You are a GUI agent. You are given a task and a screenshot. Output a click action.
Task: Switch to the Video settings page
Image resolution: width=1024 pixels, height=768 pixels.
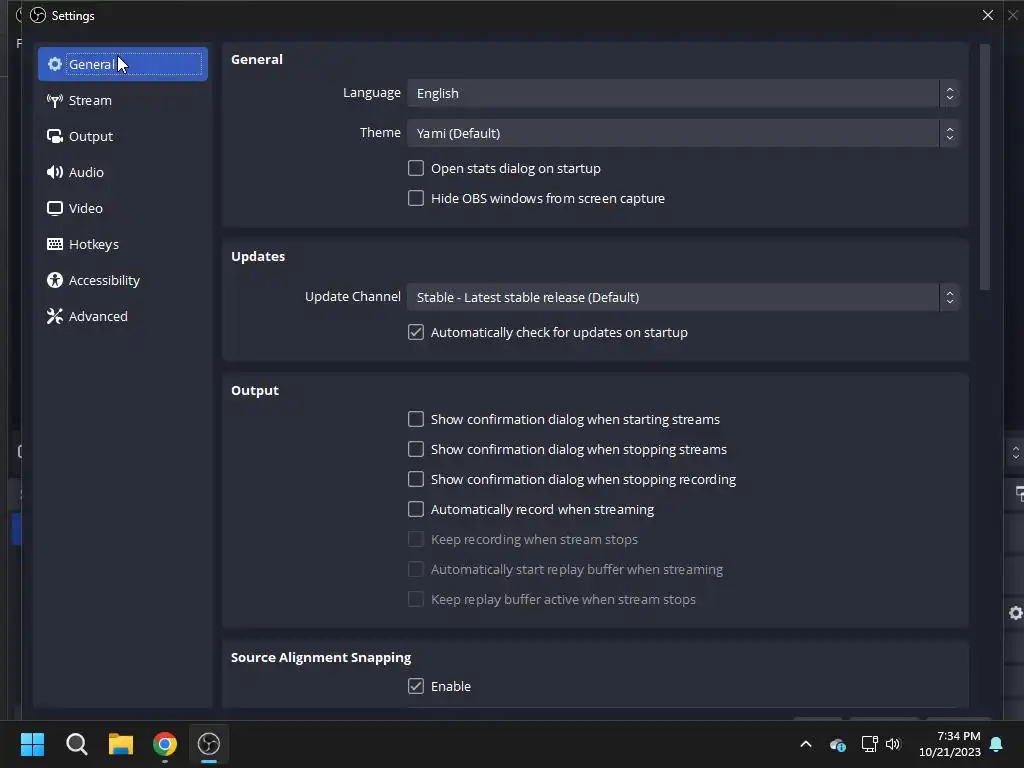pyautogui.click(x=123, y=208)
